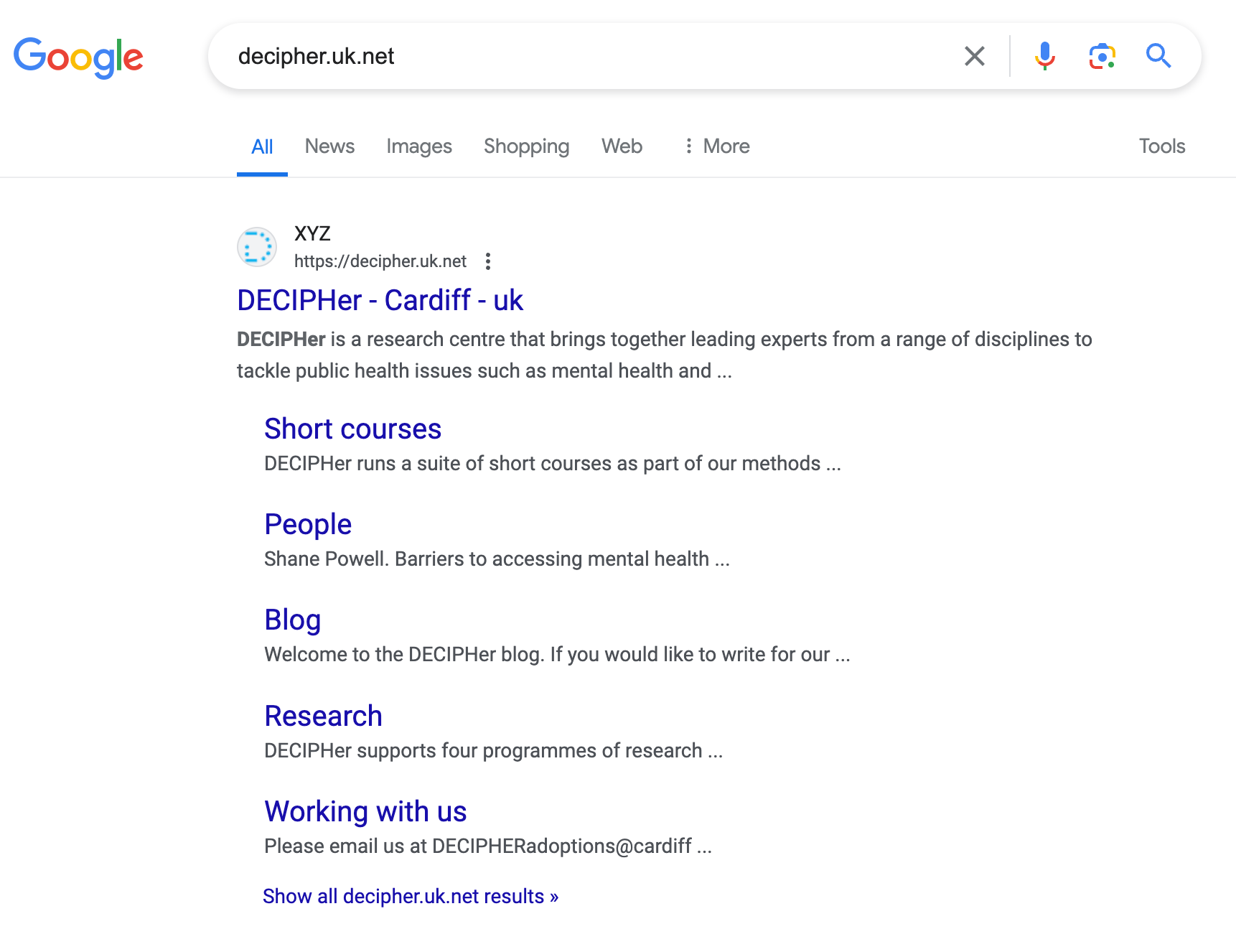1236x952 pixels.
Task: Visit the Blog sitelink
Action: click(292, 620)
